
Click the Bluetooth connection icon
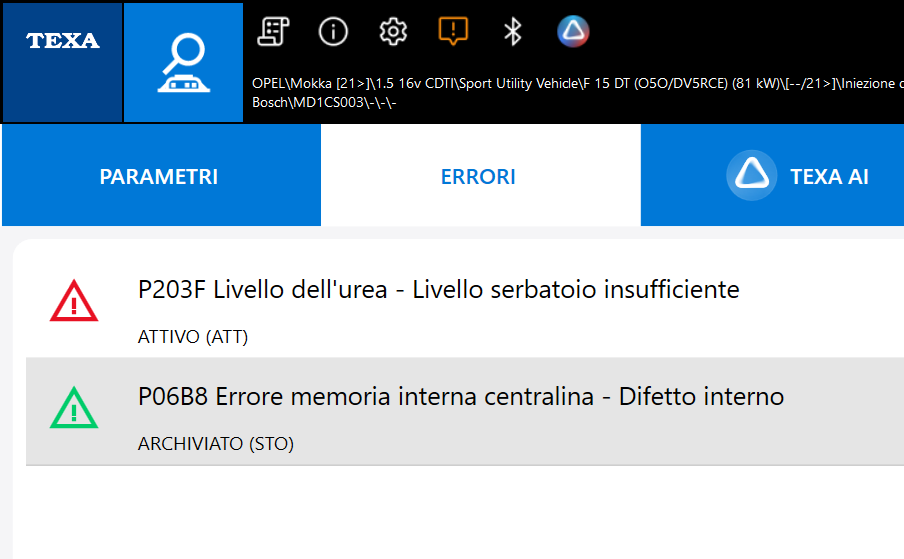point(513,32)
